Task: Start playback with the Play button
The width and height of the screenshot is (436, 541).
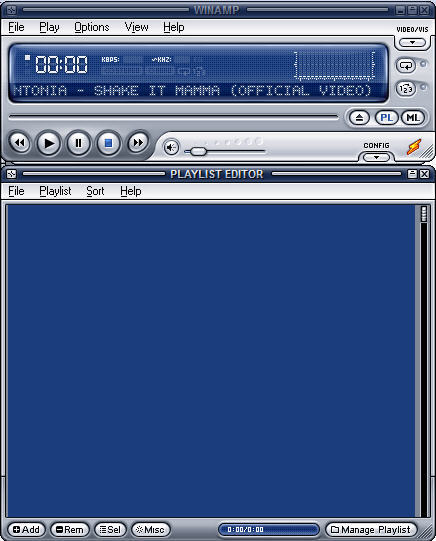Action: [49, 143]
